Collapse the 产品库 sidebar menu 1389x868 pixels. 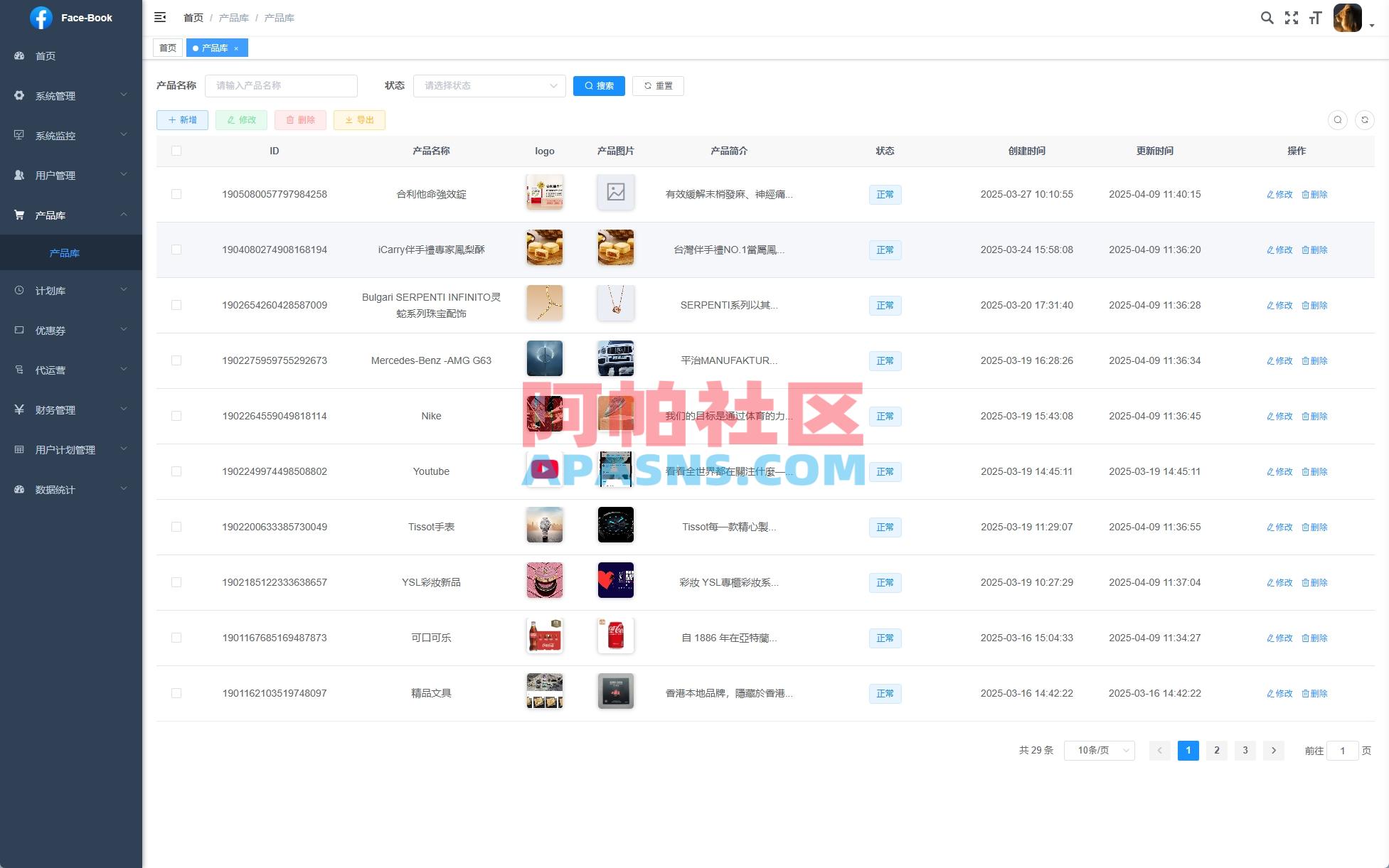pos(71,215)
